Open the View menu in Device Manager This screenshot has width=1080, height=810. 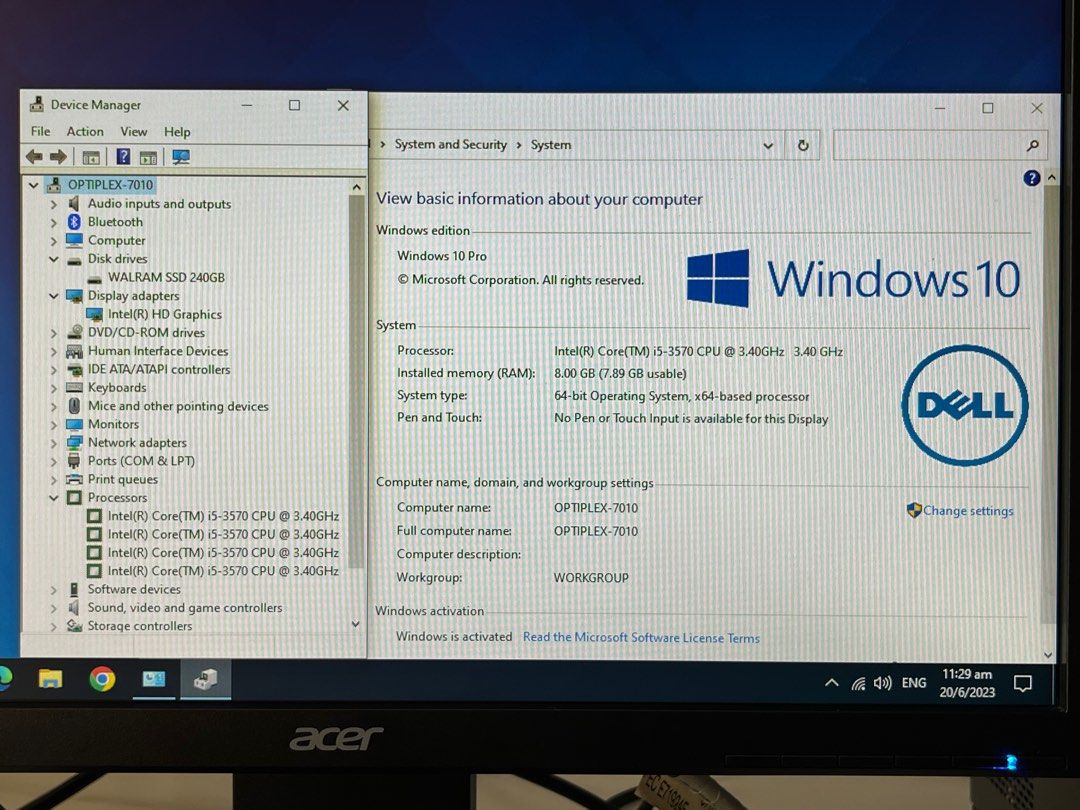tap(134, 131)
